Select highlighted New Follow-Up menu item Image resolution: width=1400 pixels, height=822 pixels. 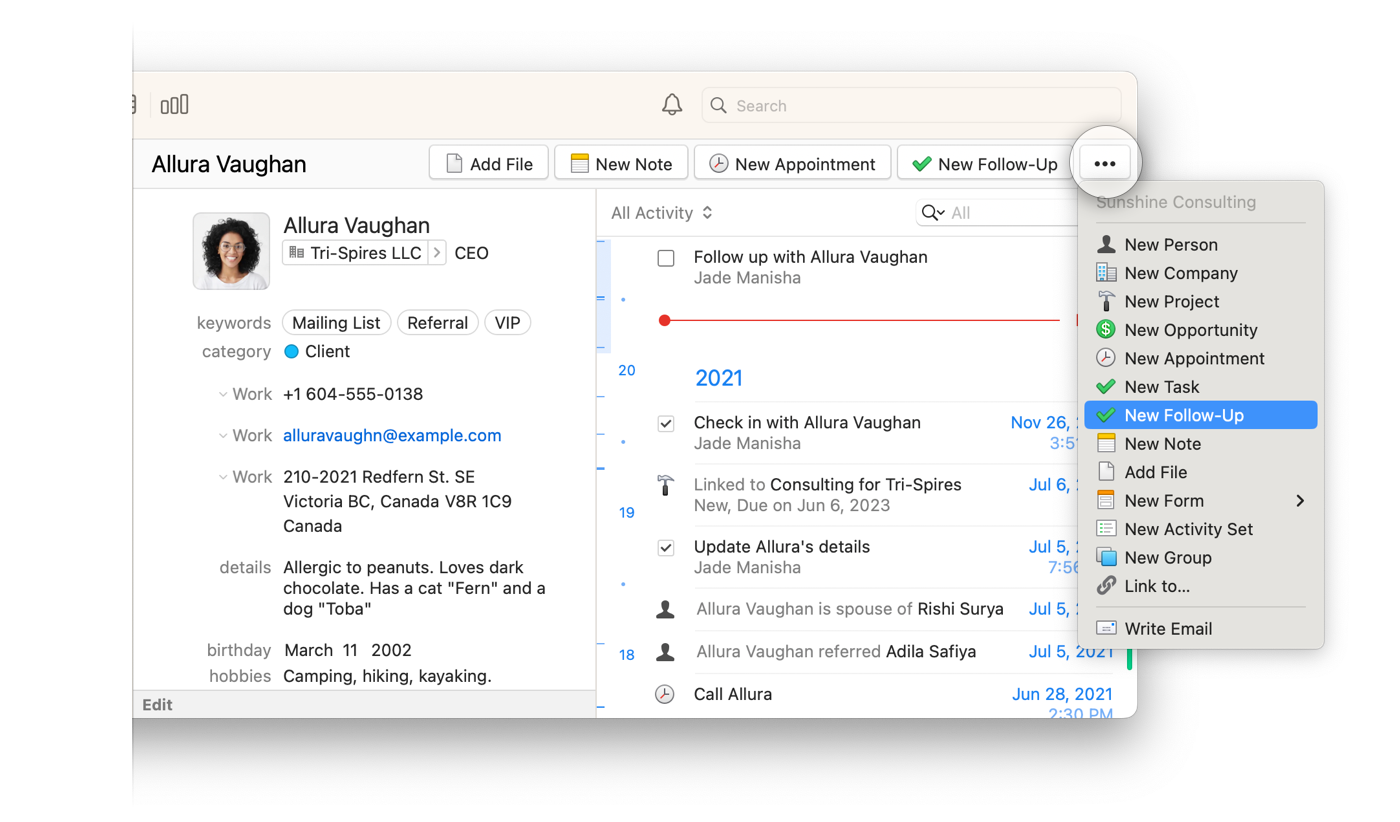click(1201, 415)
